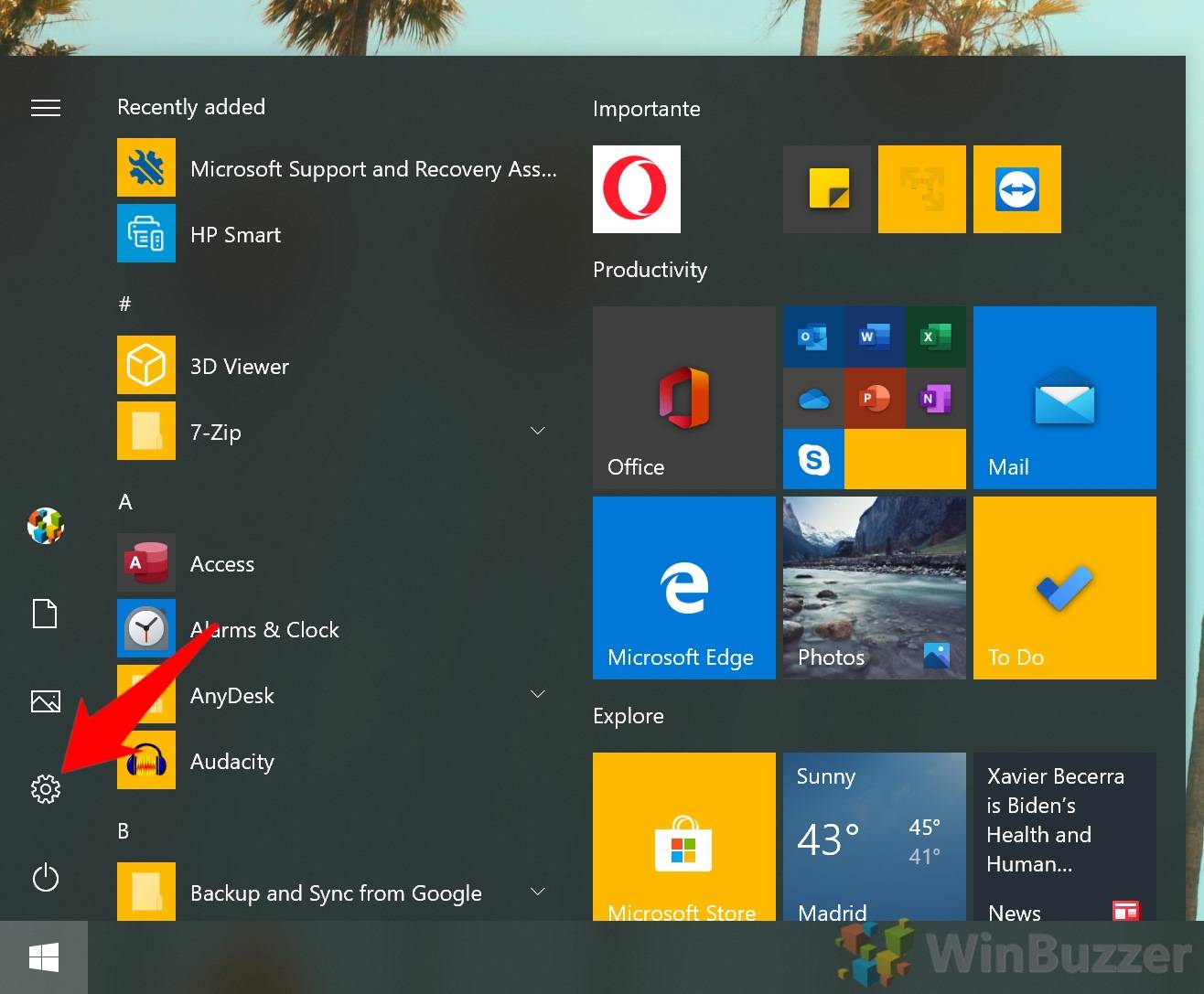This screenshot has height=994, width=1204.
Task: Open the Access app icon
Action: 146,562
